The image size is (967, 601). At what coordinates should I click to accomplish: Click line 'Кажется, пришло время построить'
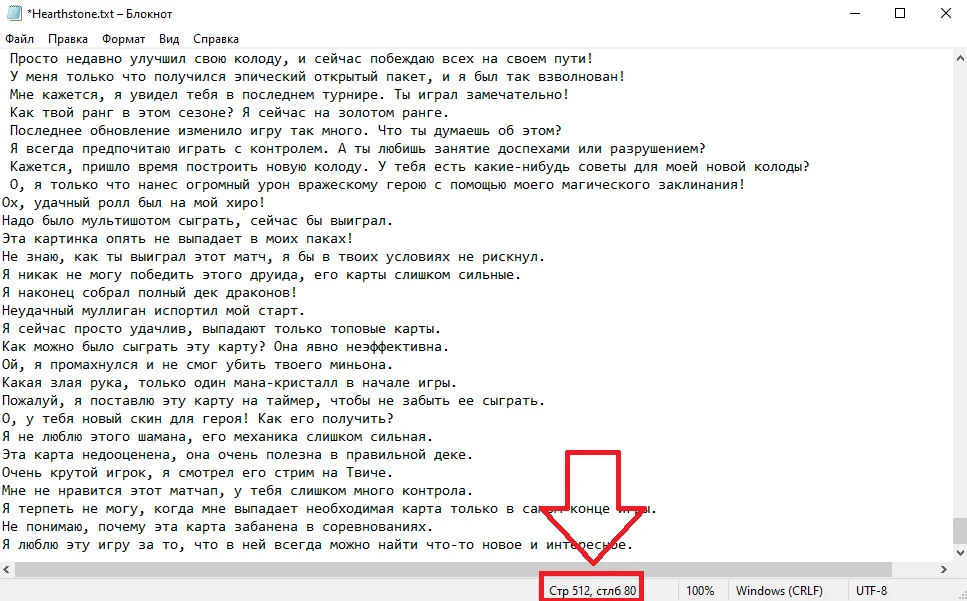tap(409, 167)
